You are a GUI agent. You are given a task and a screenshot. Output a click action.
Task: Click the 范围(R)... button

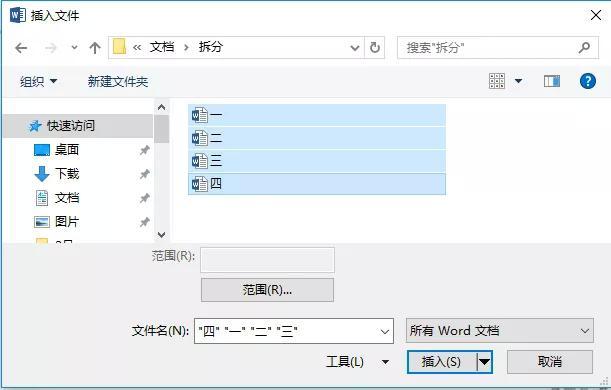267,290
